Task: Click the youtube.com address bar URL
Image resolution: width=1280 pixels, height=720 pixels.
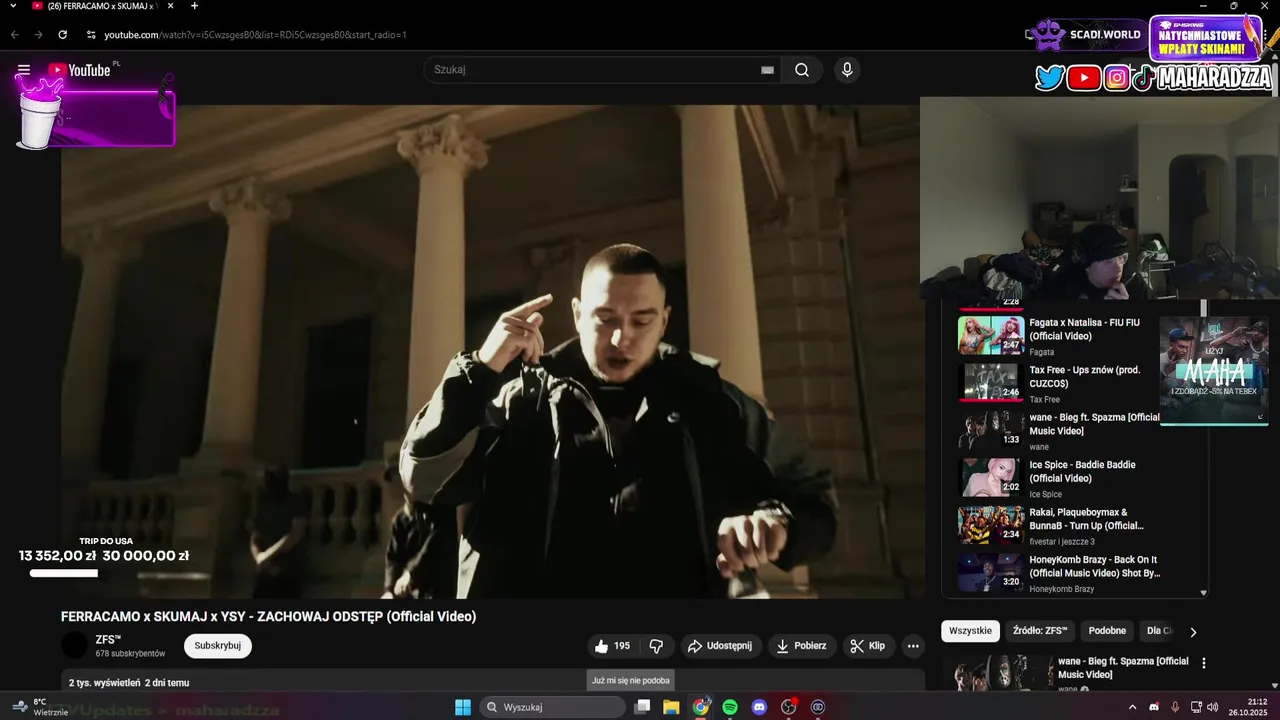Action: pos(255,35)
